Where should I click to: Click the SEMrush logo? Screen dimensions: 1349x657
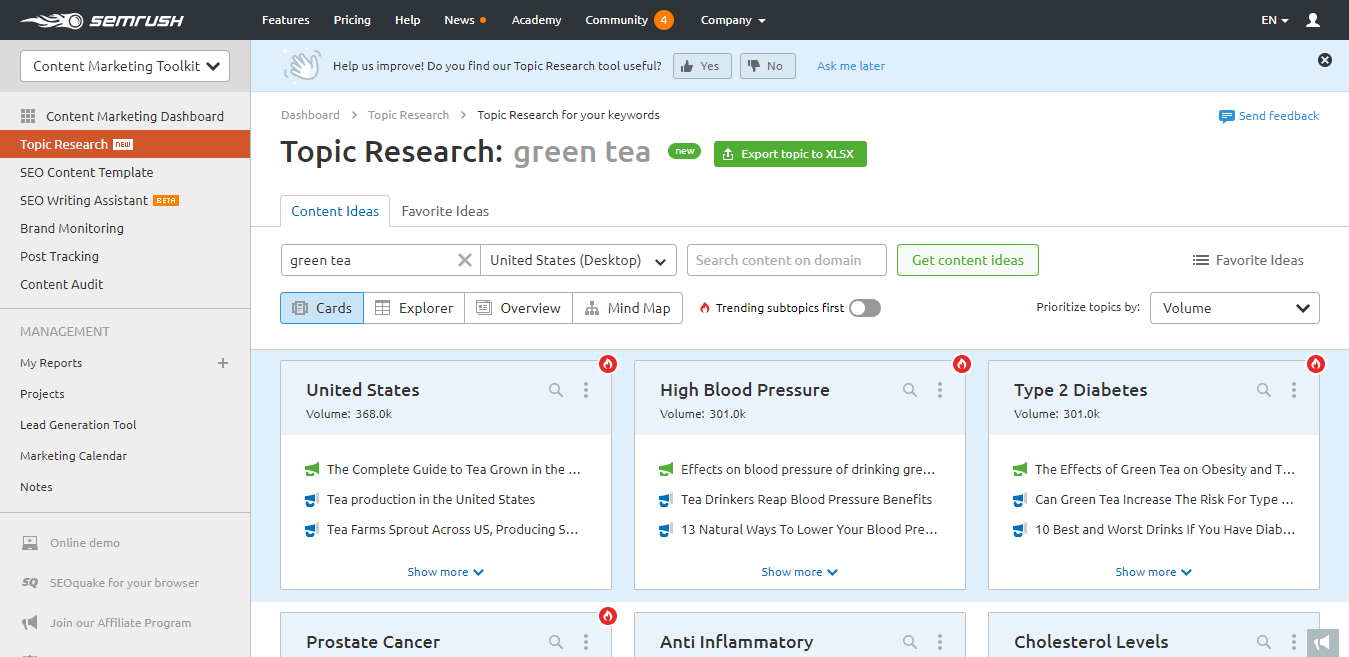click(x=101, y=20)
